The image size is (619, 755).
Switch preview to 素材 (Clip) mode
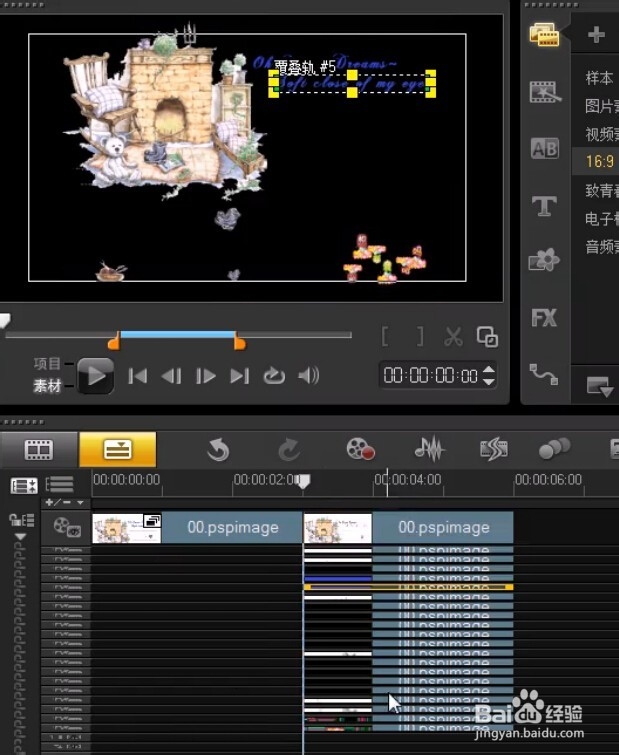tap(47, 386)
